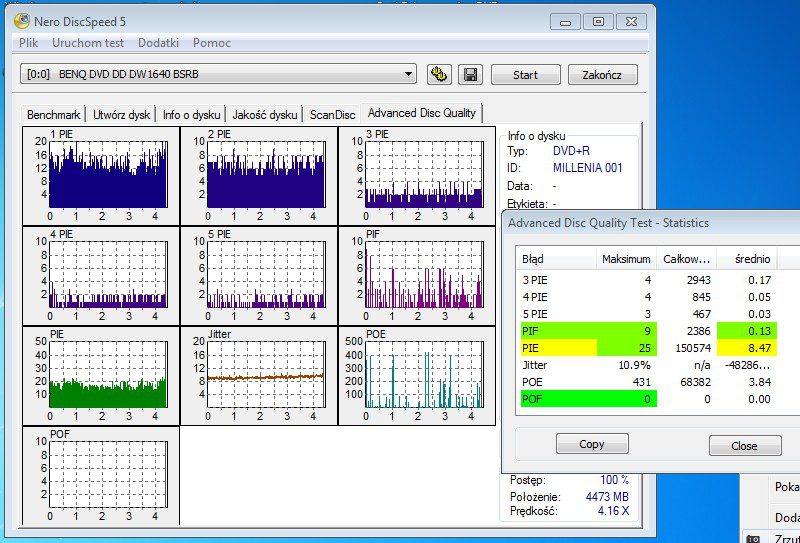
Task: Click the Całkow... column header
Action: tap(687, 259)
